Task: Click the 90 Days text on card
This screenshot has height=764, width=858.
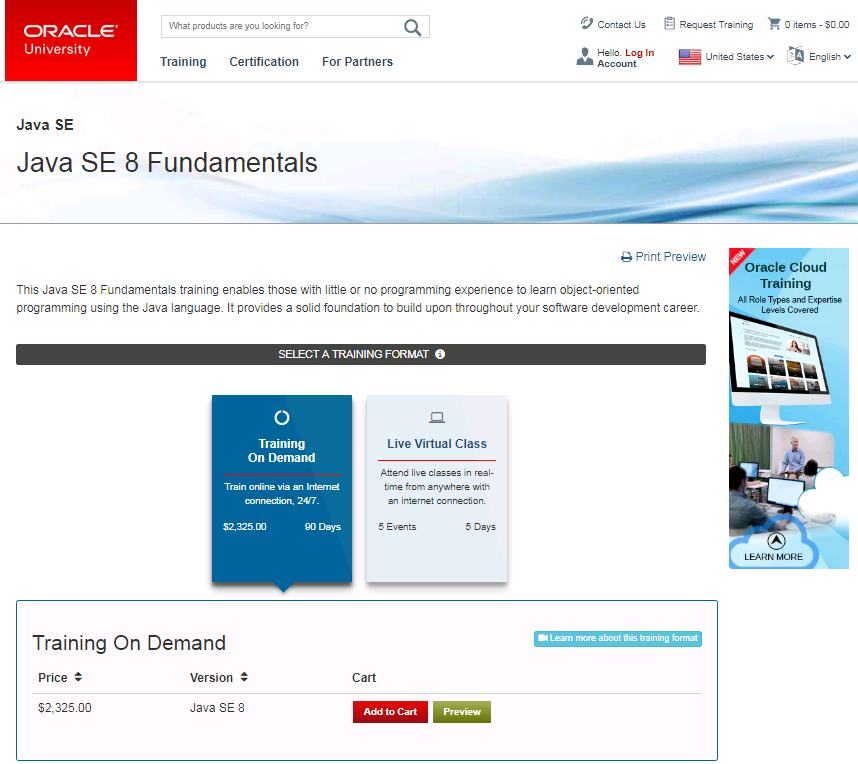Action: pyautogui.click(x=322, y=526)
